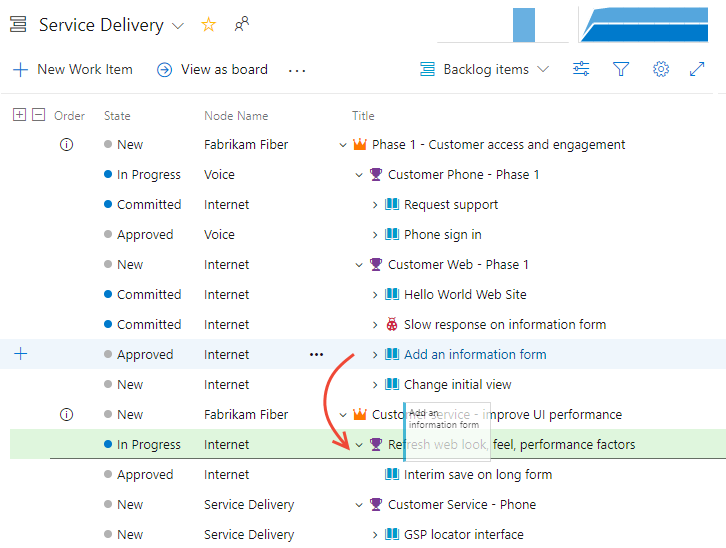Click crown icon of Customer service epic
Image resolution: width=726 pixels, height=548 pixels.
[360, 414]
